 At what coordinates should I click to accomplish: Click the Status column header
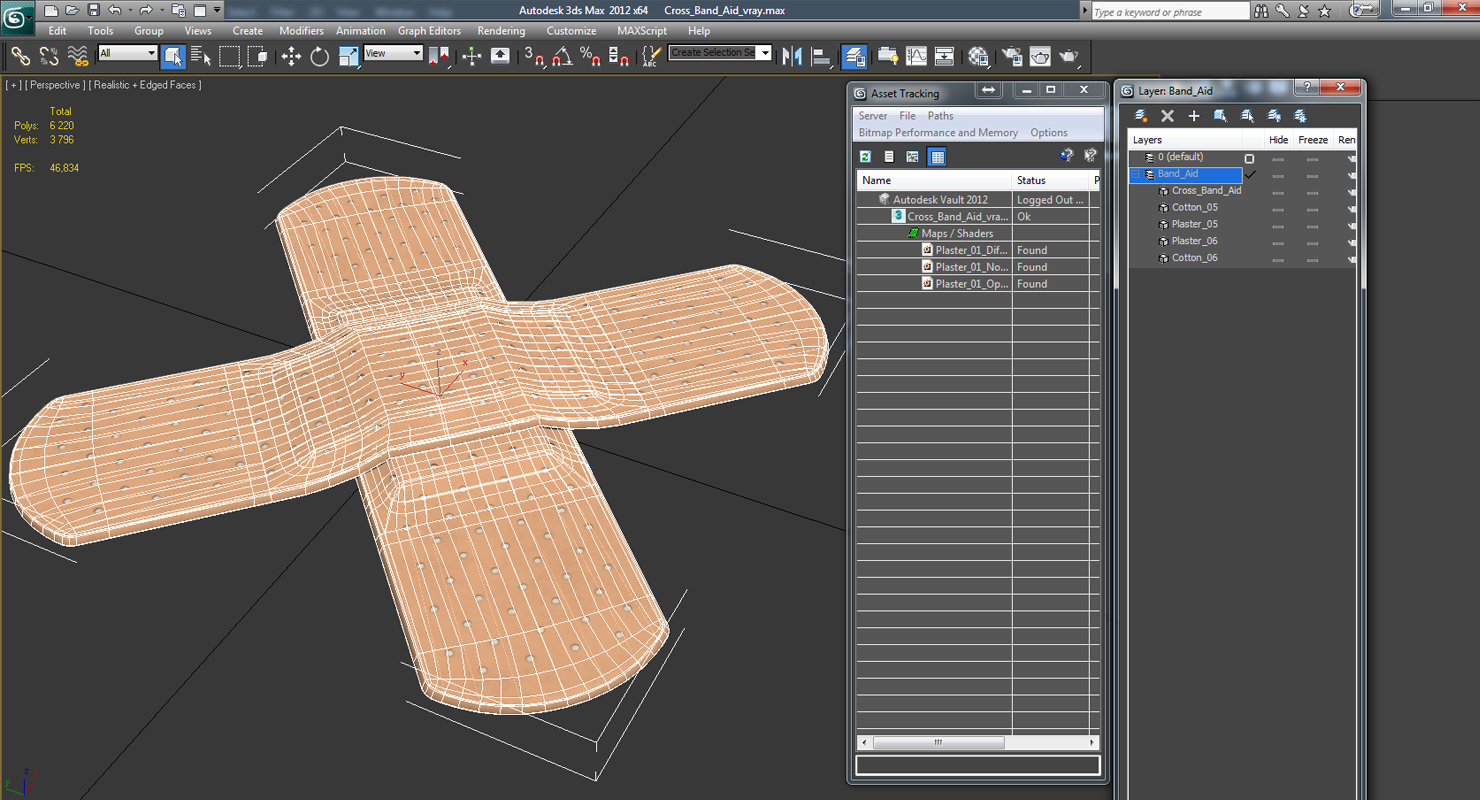(1052, 180)
